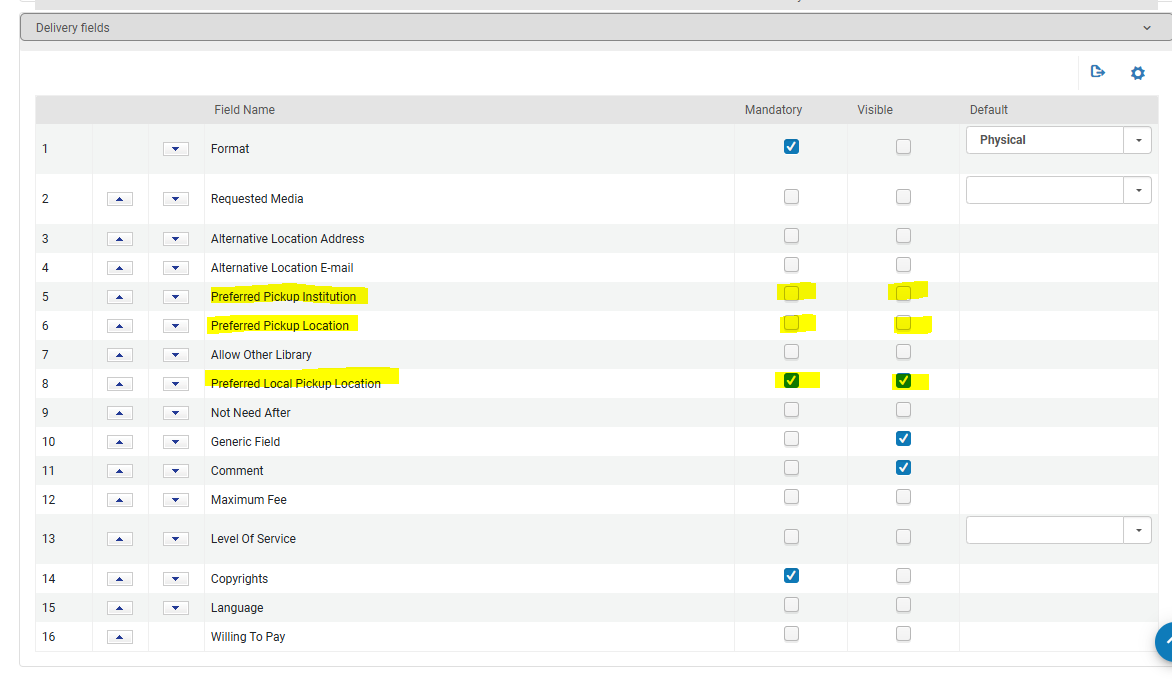Screen dimensions: 1172x682
Task: Click the Field Name column header
Action: [244, 110]
